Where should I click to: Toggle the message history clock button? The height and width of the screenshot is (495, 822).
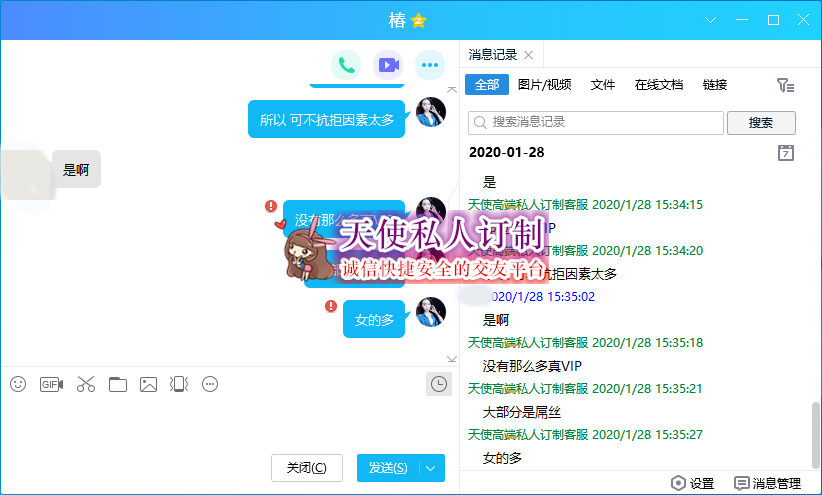(x=438, y=384)
